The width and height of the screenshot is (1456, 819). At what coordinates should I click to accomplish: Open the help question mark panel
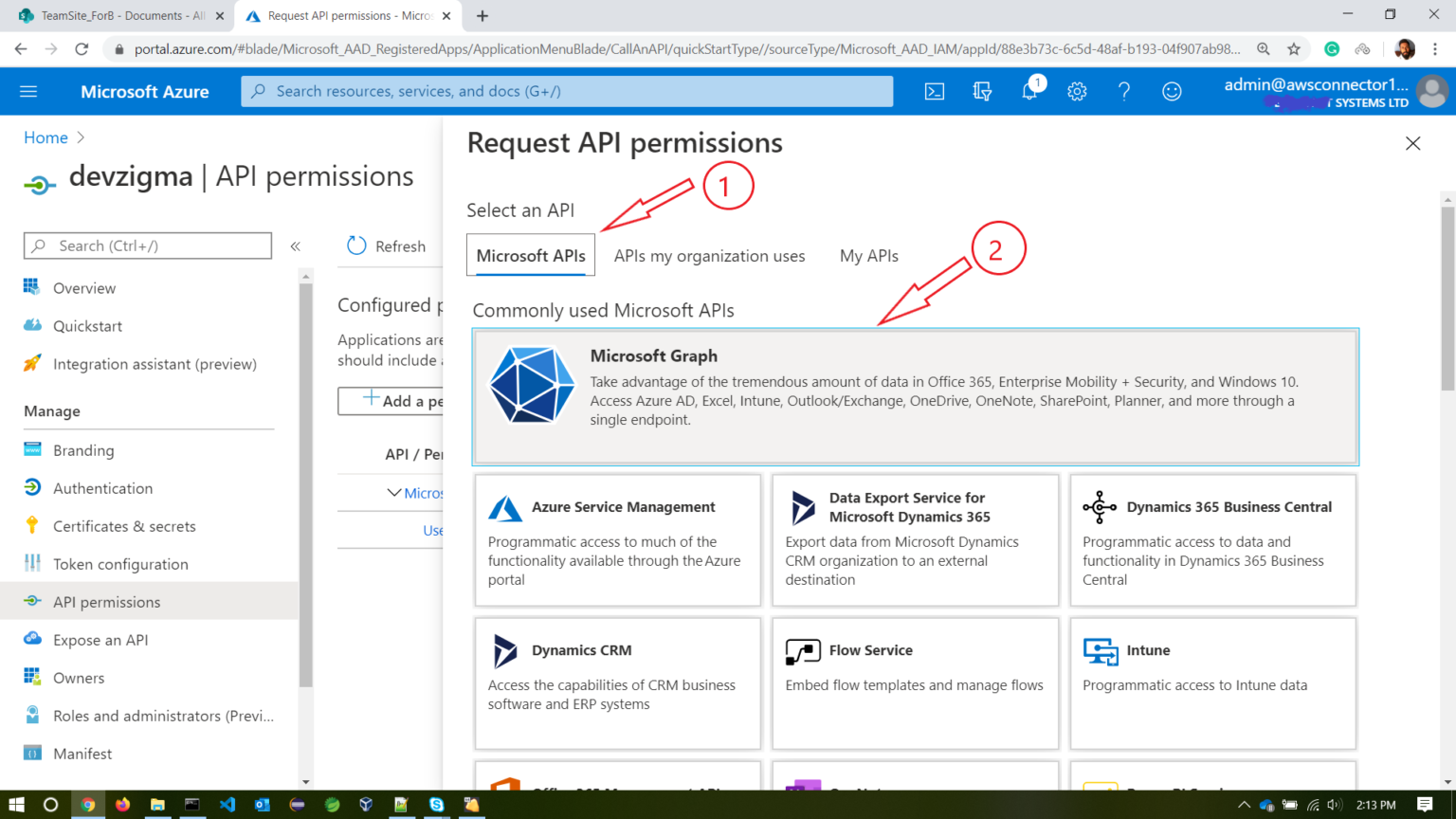(x=1124, y=91)
